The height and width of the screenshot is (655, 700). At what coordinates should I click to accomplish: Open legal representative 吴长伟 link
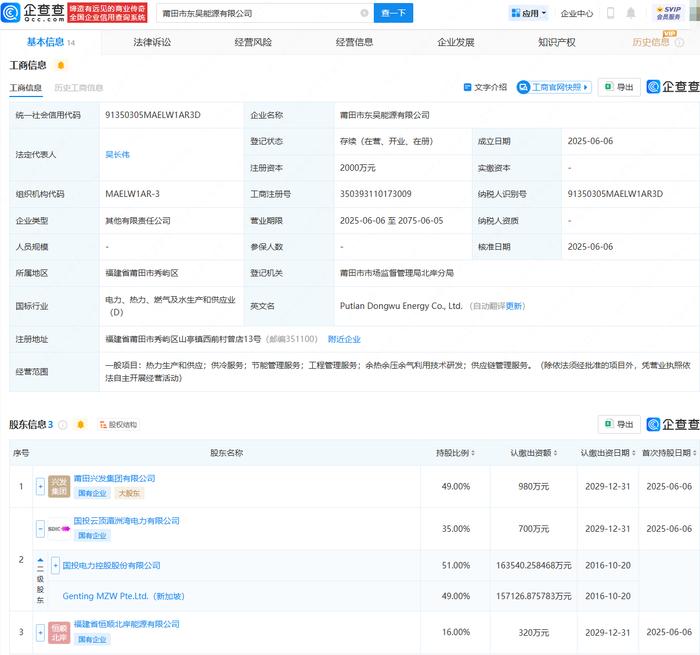pyautogui.click(x=117, y=154)
